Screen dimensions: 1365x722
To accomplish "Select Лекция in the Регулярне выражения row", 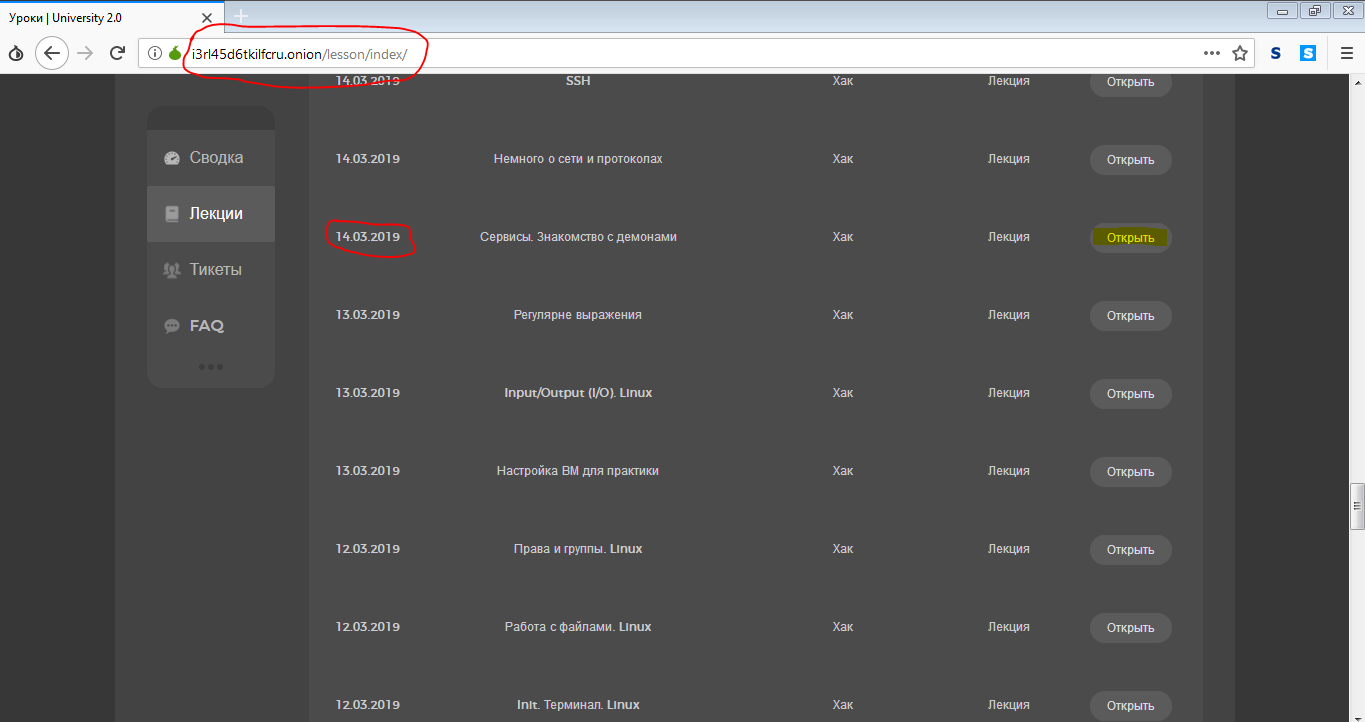I will click(1009, 315).
